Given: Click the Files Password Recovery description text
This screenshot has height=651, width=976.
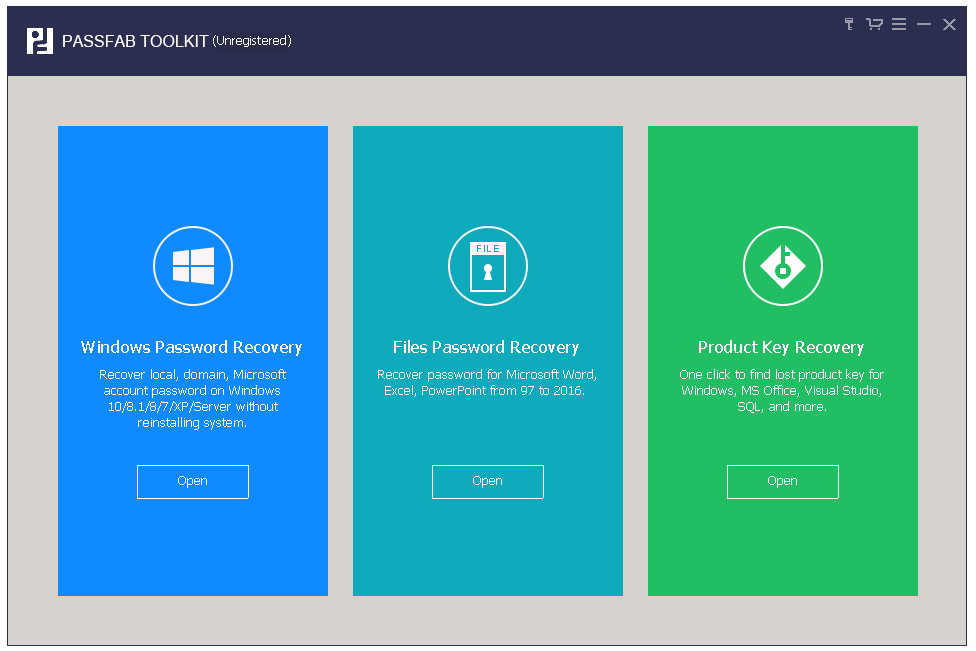Looking at the screenshot, I should click(487, 382).
